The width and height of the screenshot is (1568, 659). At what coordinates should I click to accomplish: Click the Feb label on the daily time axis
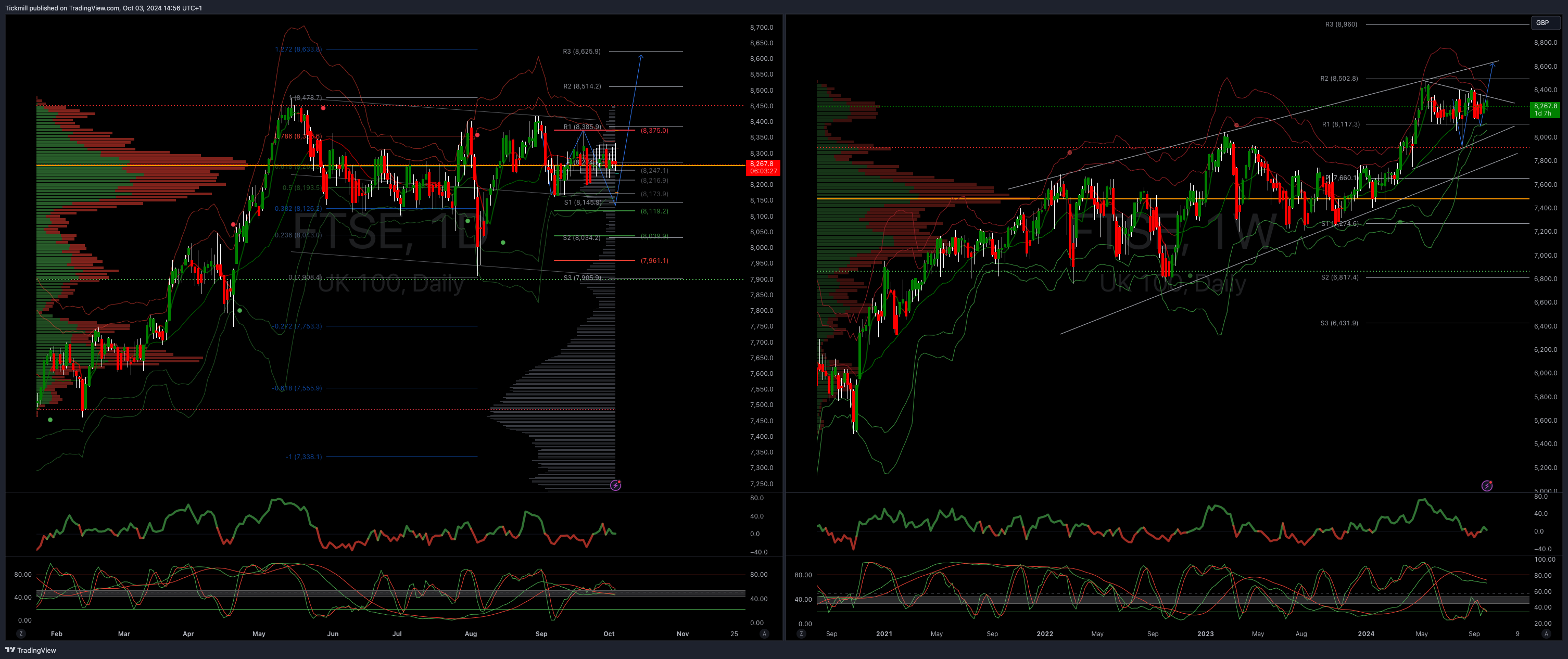[x=57, y=633]
